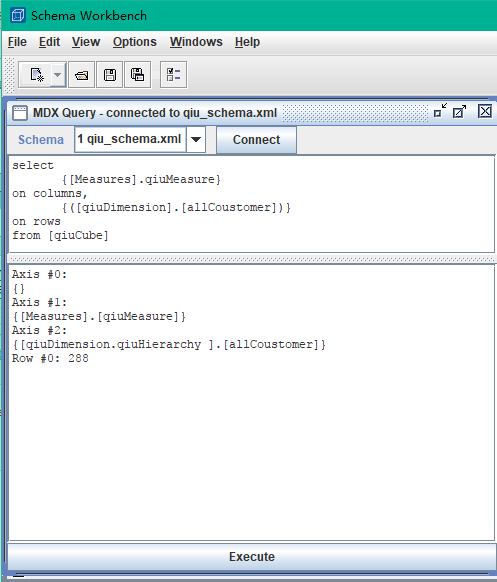Open the New dropdown arrow in toolbar
This screenshot has height=582, width=497.
click(x=58, y=75)
